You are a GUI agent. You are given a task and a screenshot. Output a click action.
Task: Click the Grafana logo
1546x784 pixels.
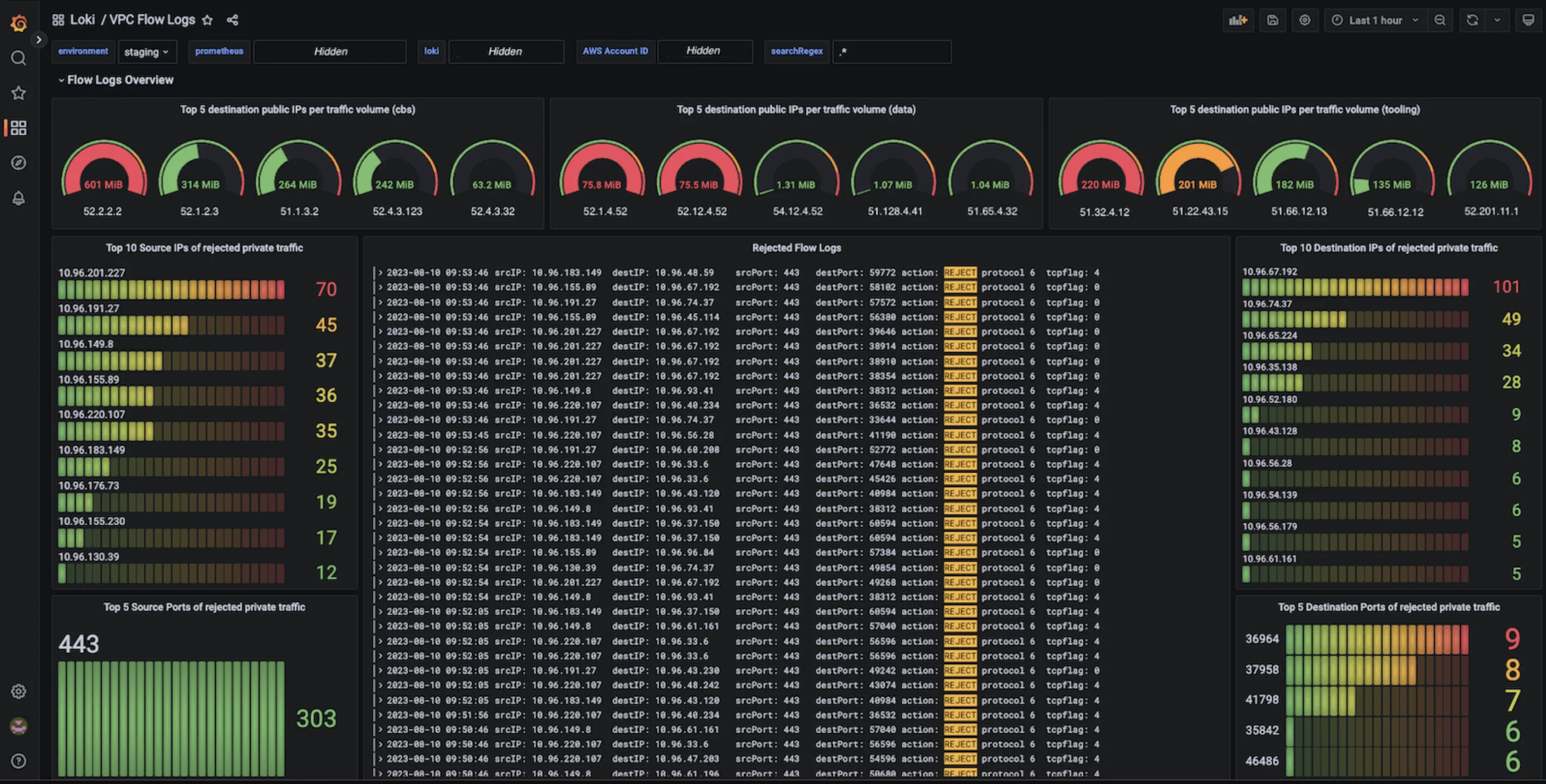(x=18, y=23)
